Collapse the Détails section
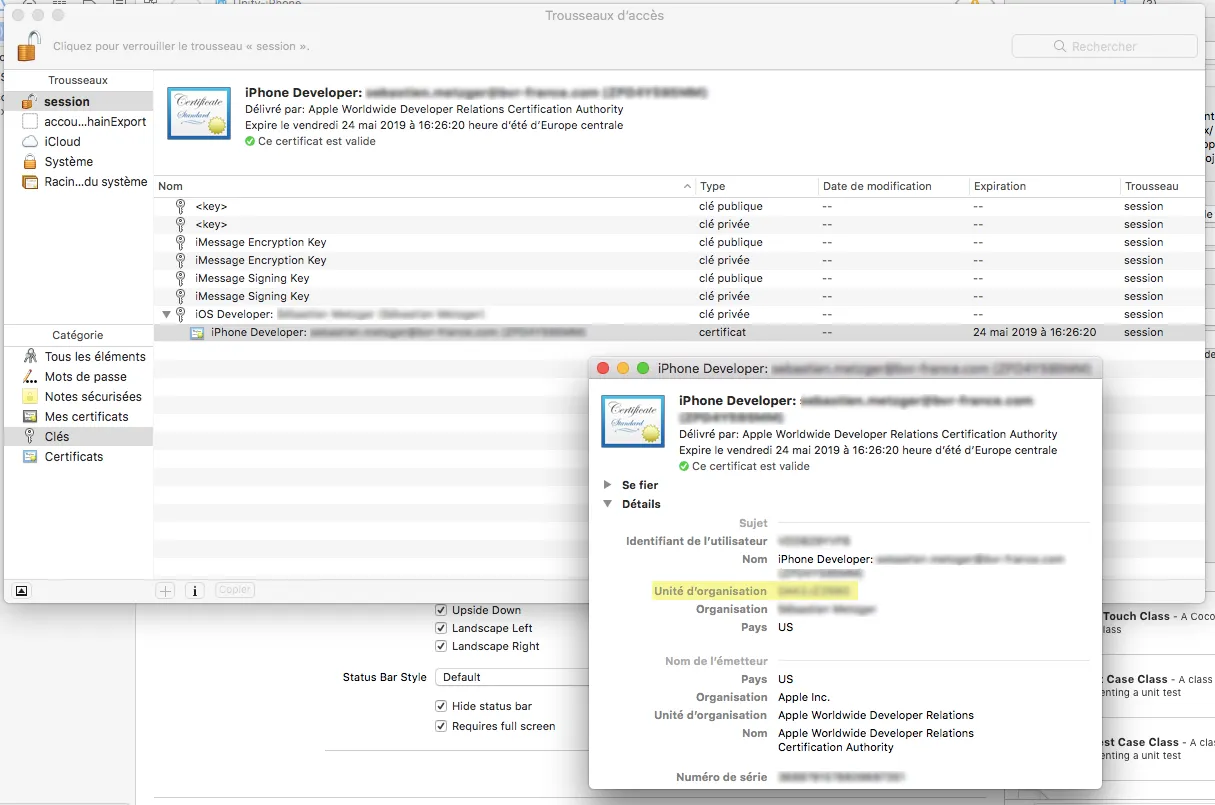 point(607,504)
